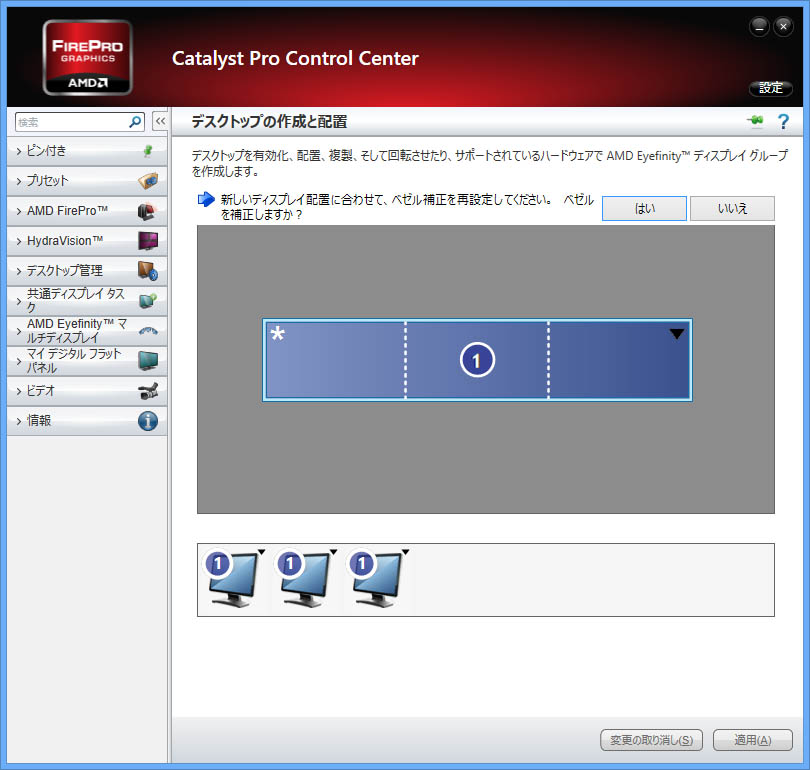Click the 変更の取り消し(S) button

tap(651, 740)
